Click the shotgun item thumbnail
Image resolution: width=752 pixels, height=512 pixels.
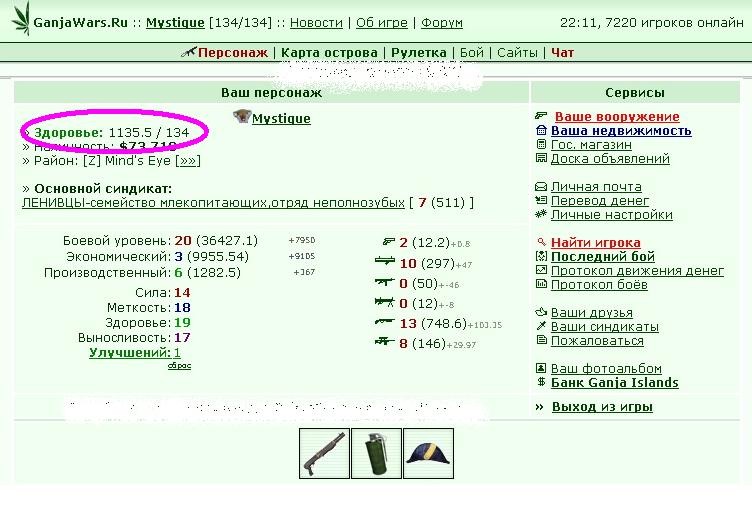[325, 454]
